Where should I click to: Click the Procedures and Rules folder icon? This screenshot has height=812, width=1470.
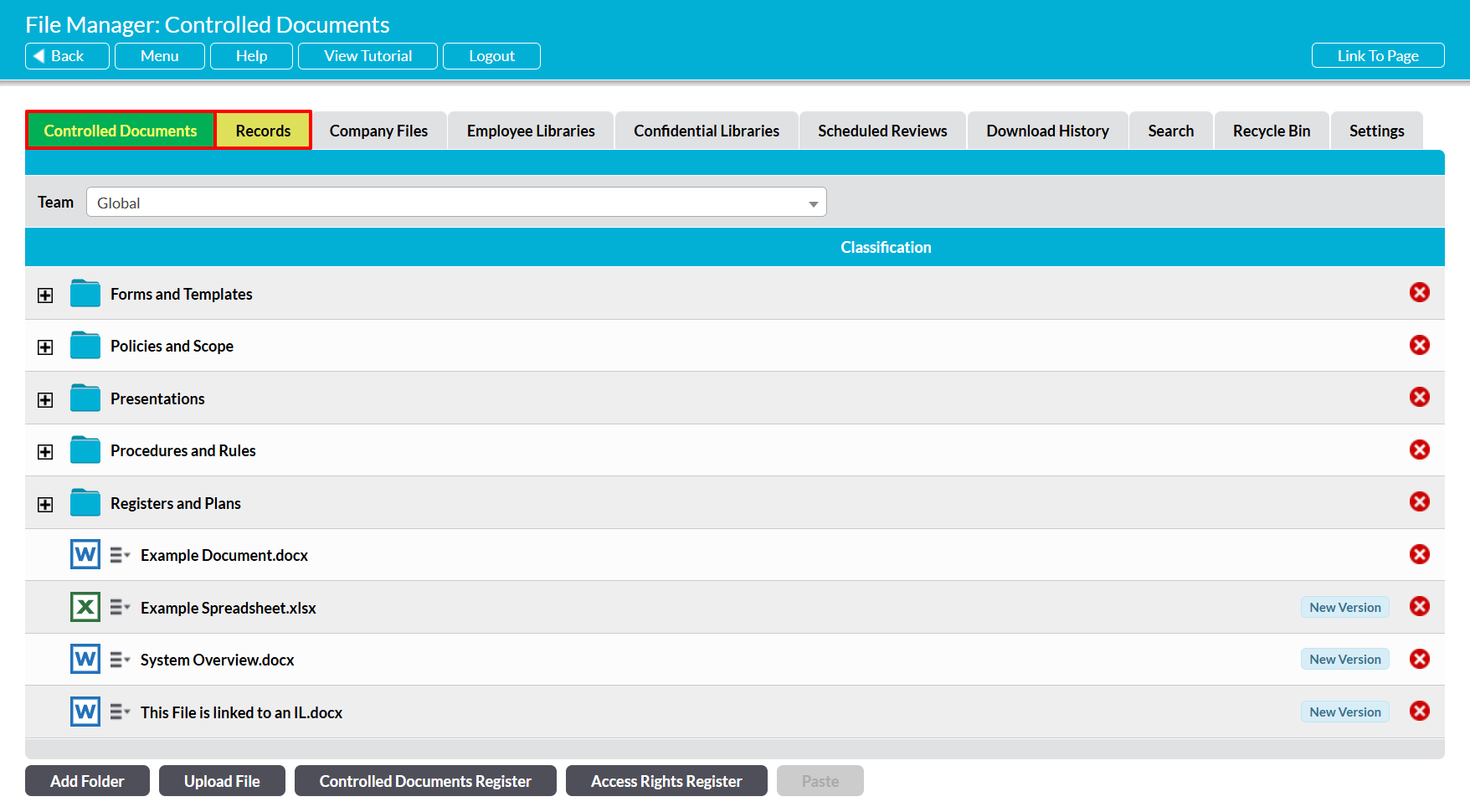pyautogui.click(x=85, y=450)
